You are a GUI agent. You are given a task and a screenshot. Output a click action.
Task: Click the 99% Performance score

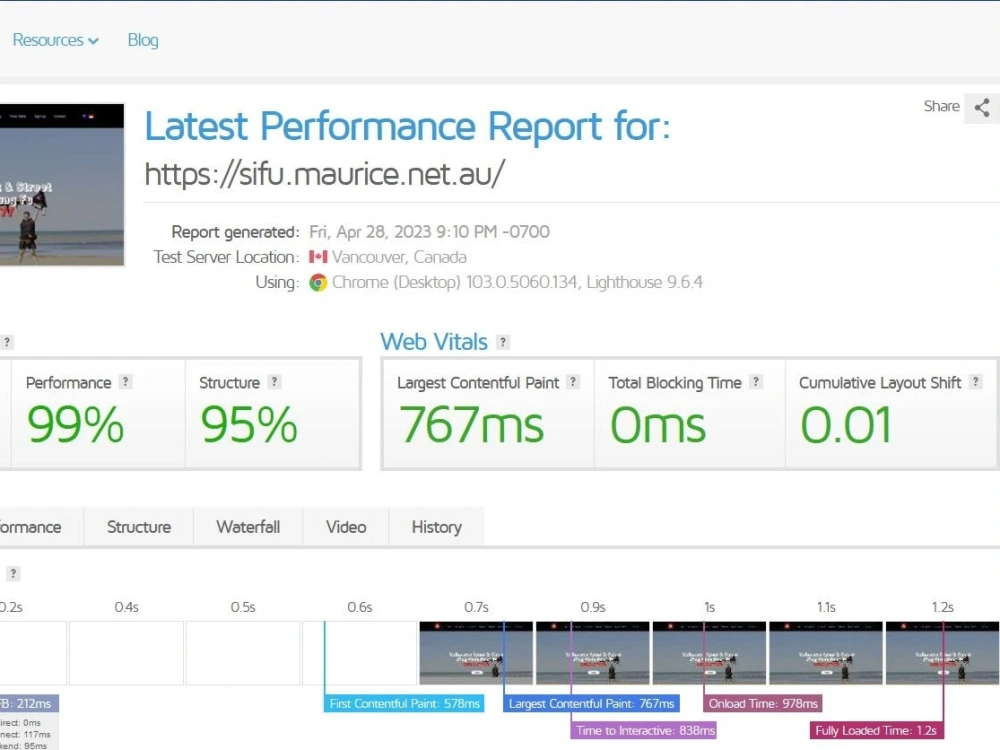click(x=75, y=425)
